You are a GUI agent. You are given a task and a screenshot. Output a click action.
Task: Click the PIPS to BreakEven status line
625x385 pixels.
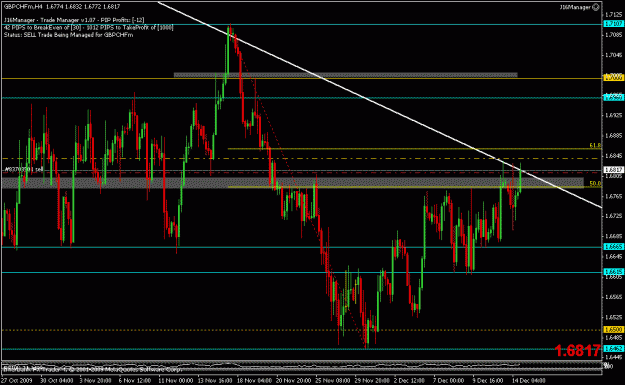click(x=88, y=28)
